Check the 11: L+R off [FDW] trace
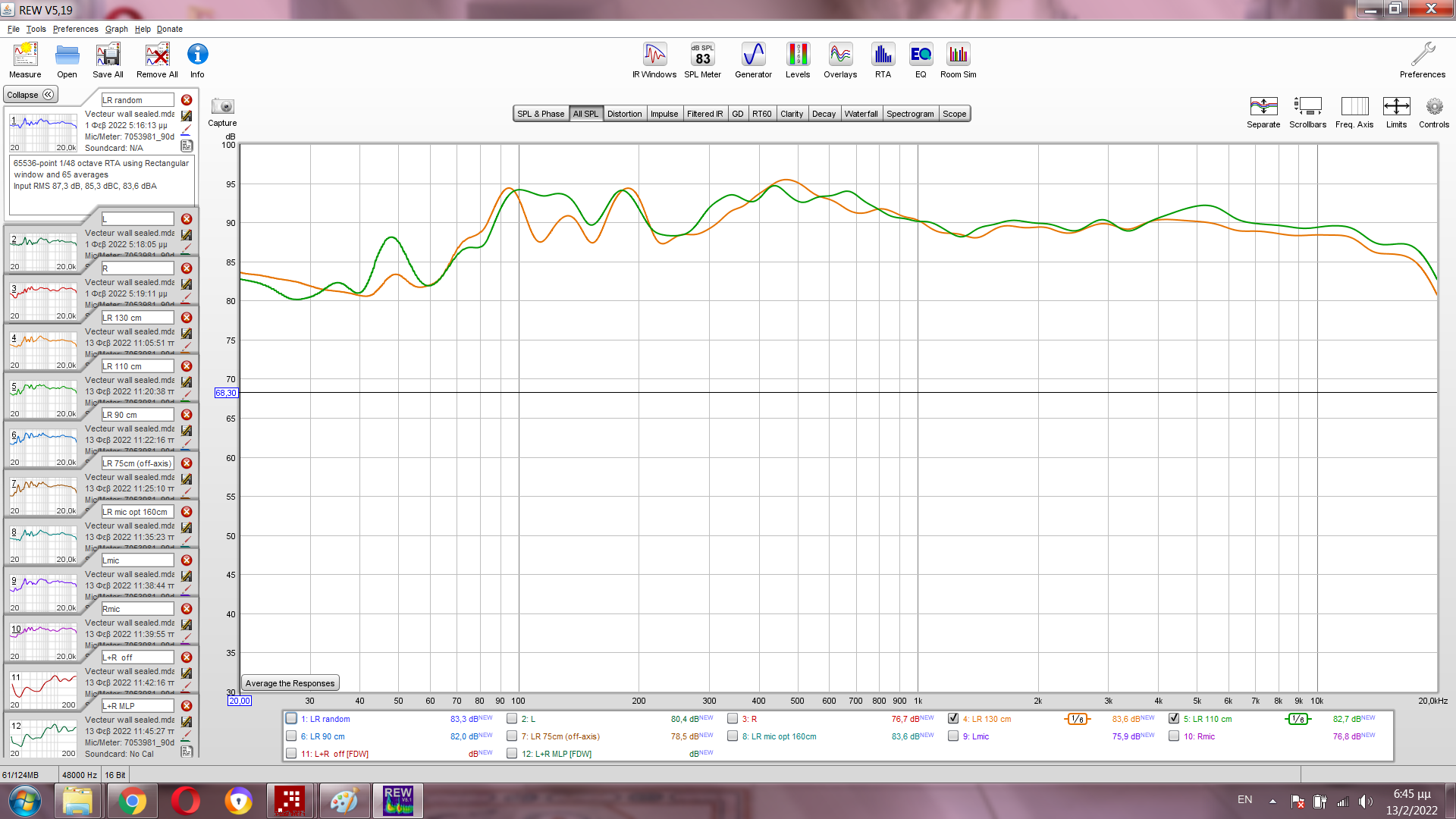Viewport: 1456px width, 819px height. (x=291, y=754)
